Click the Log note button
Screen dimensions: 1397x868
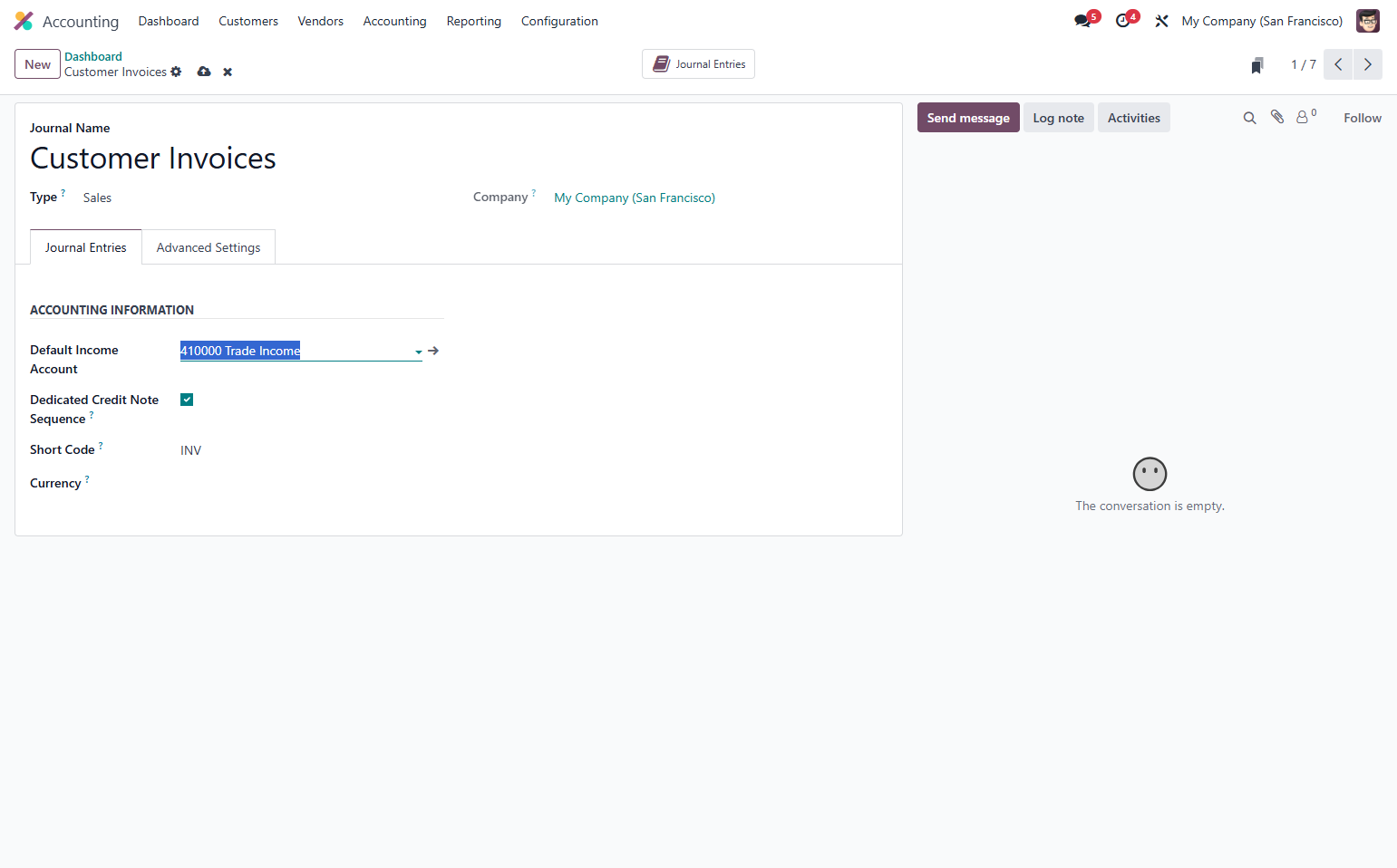pyautogui.click(x=1059, y=118)
